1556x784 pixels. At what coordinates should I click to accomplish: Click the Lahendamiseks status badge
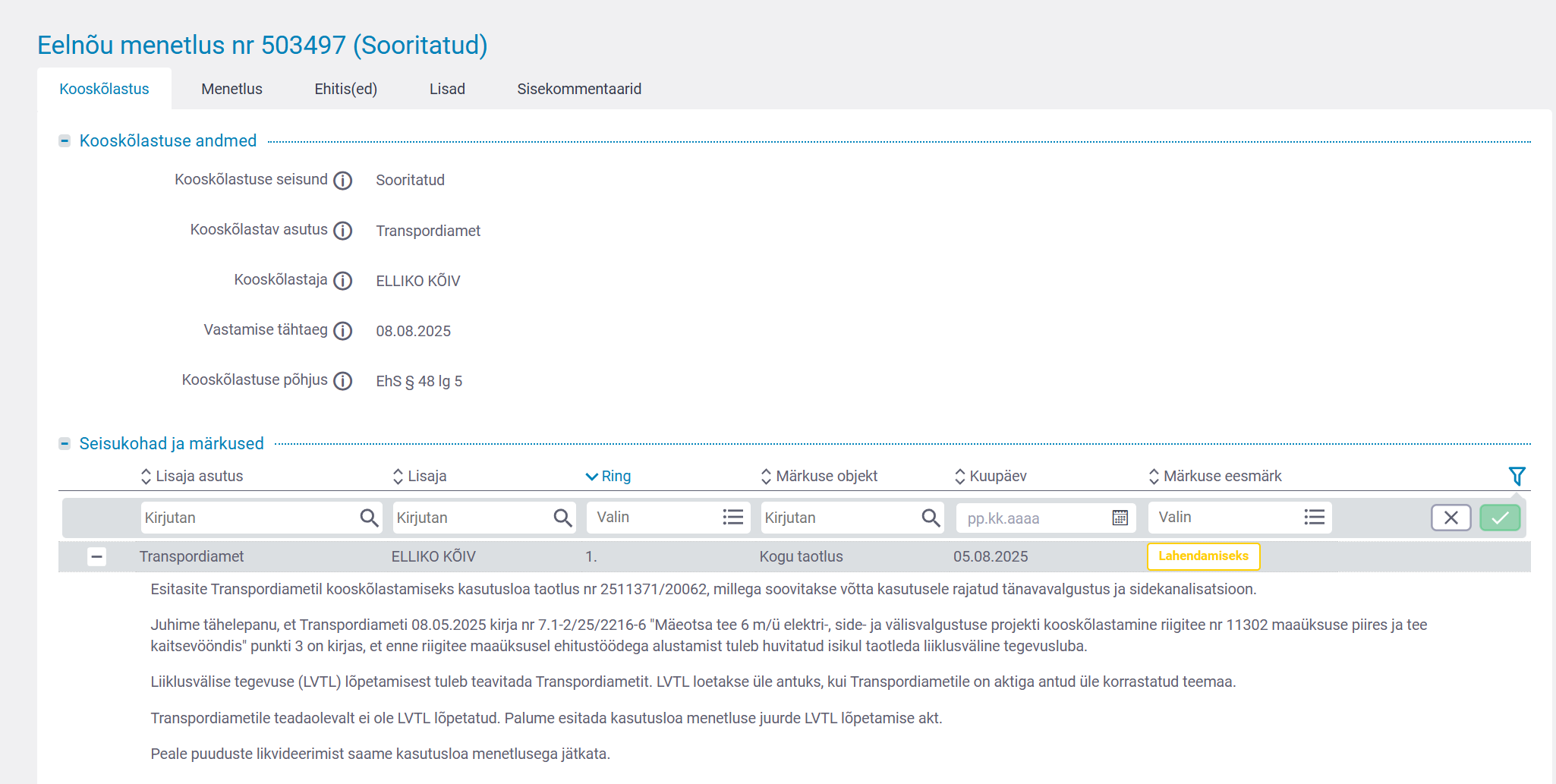tap(1204, 556)
